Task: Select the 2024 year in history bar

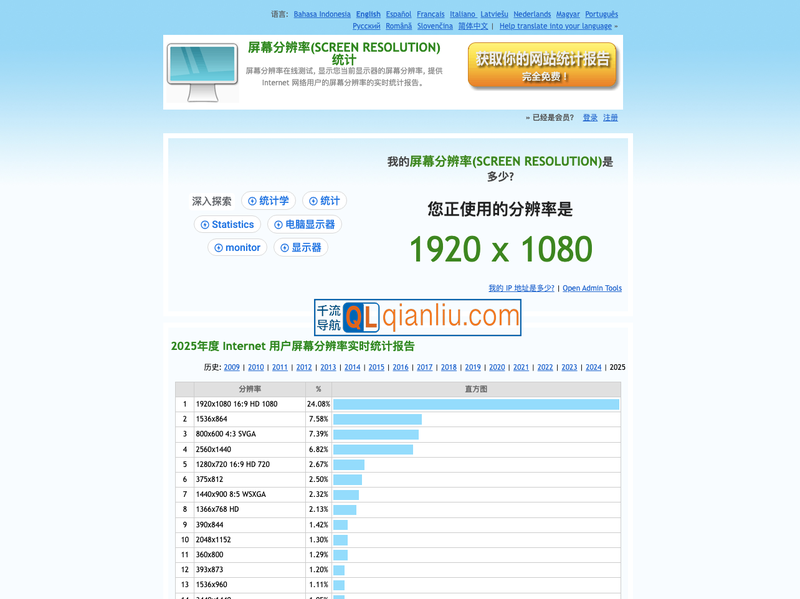Action: pyautogui.click(x=594, y=367)
